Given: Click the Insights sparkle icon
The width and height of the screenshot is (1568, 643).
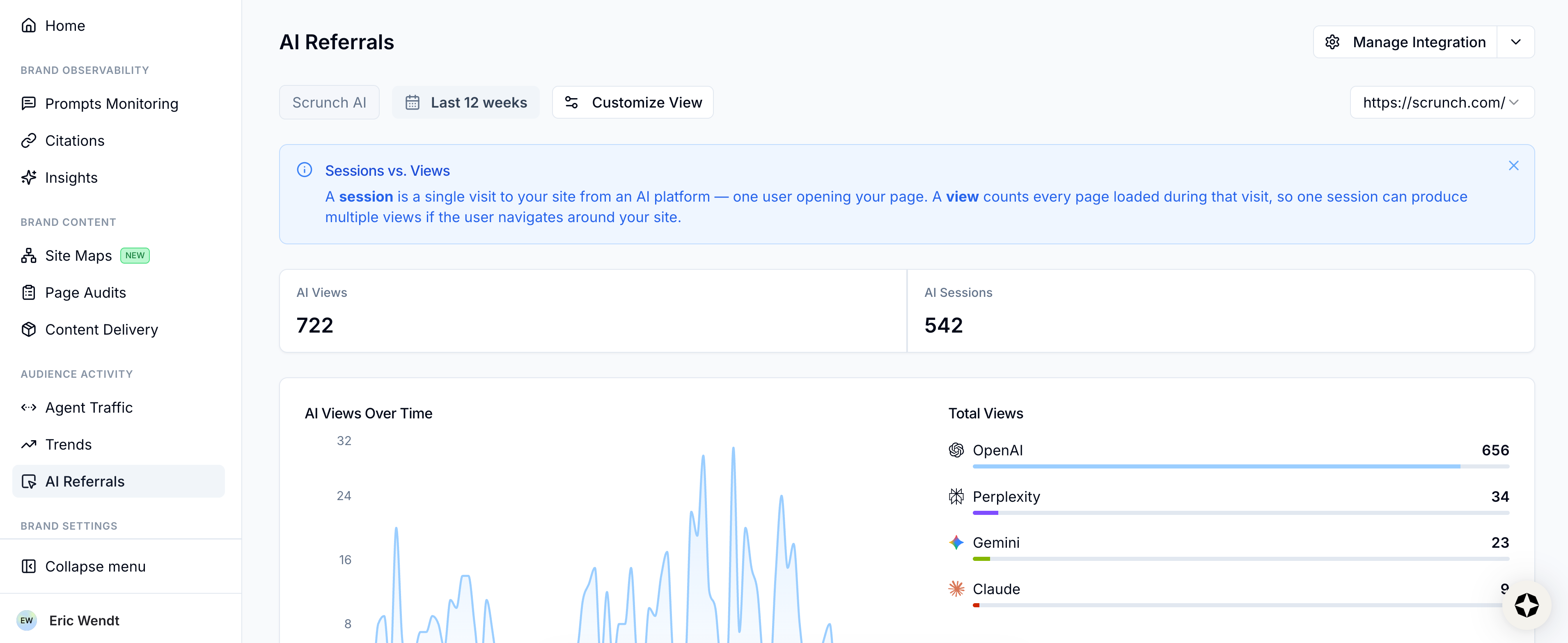Looking at the screenshot, I should (29, 177).
